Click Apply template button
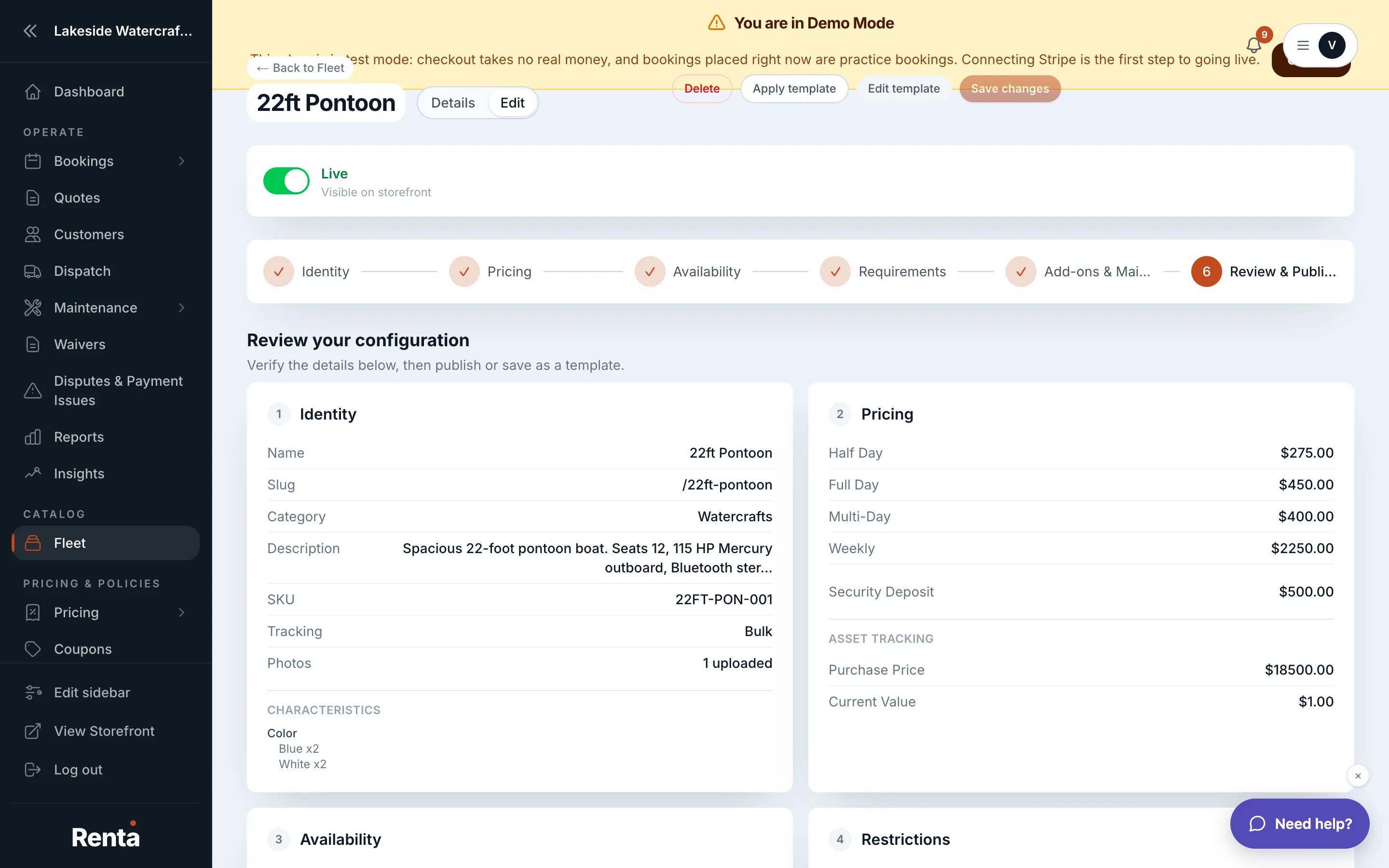1389x868 pixels. pos(794,88)
